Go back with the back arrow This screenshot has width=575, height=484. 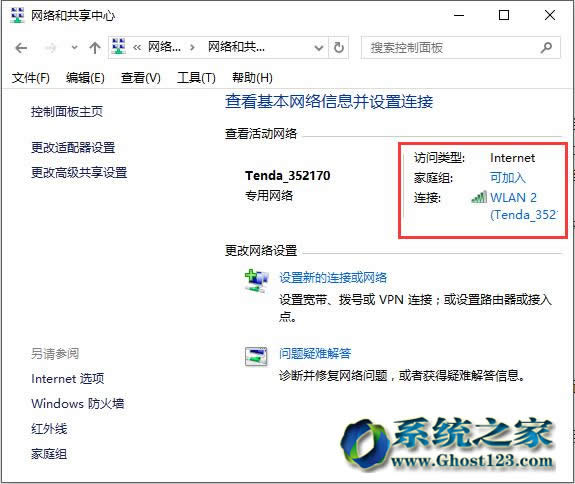pos(21,48)
